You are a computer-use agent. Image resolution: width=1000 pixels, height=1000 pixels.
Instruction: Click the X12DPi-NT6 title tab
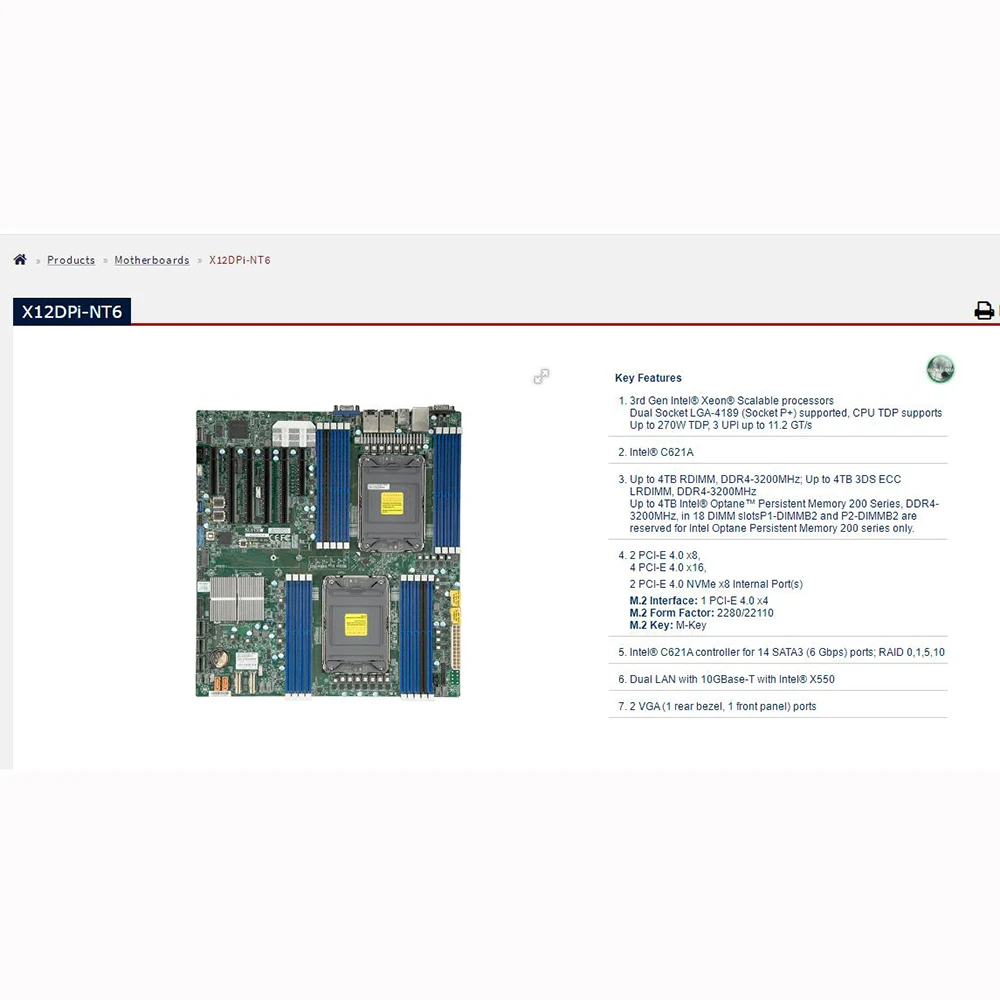72,311
